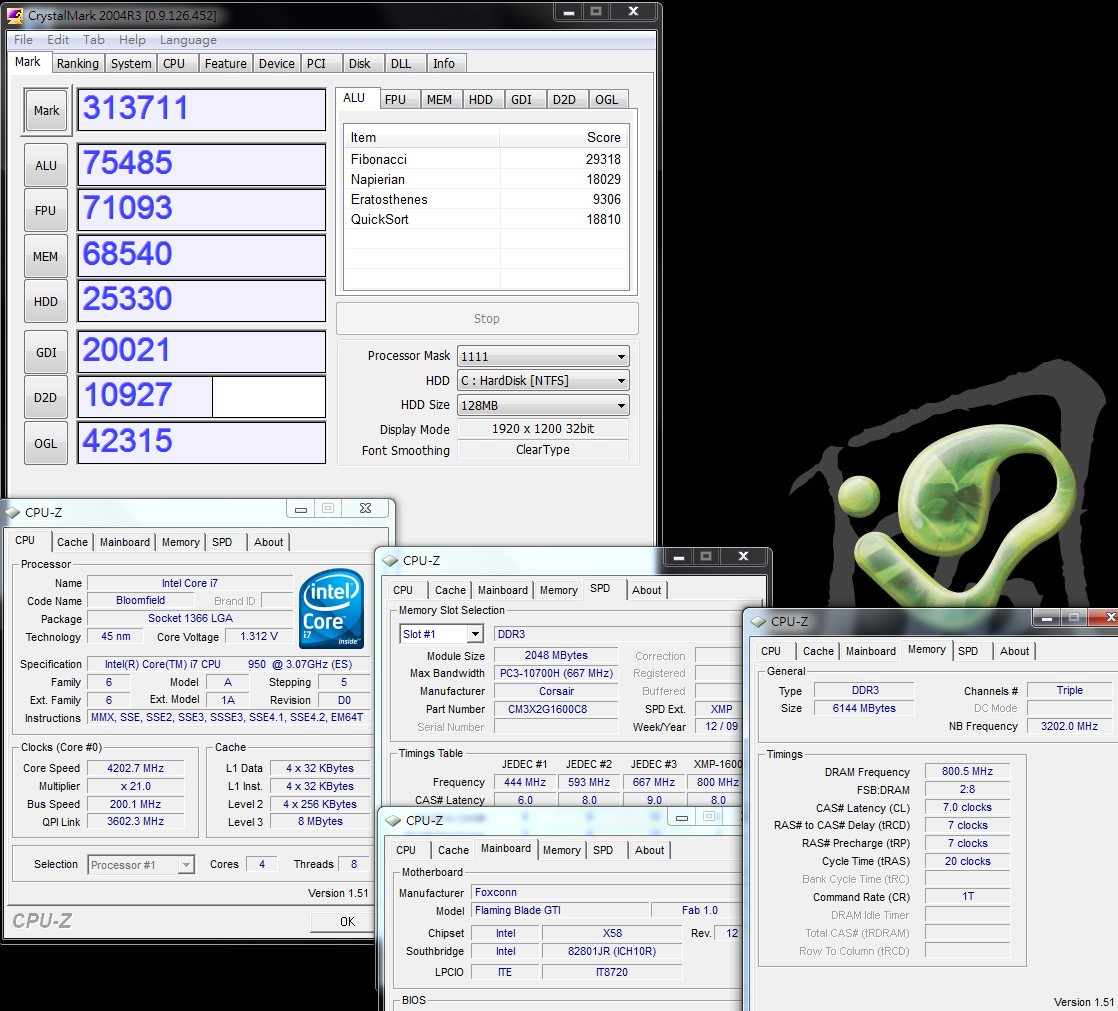
Task: Select the MEM results sub-tab
Action: click(x=439, y=100)
